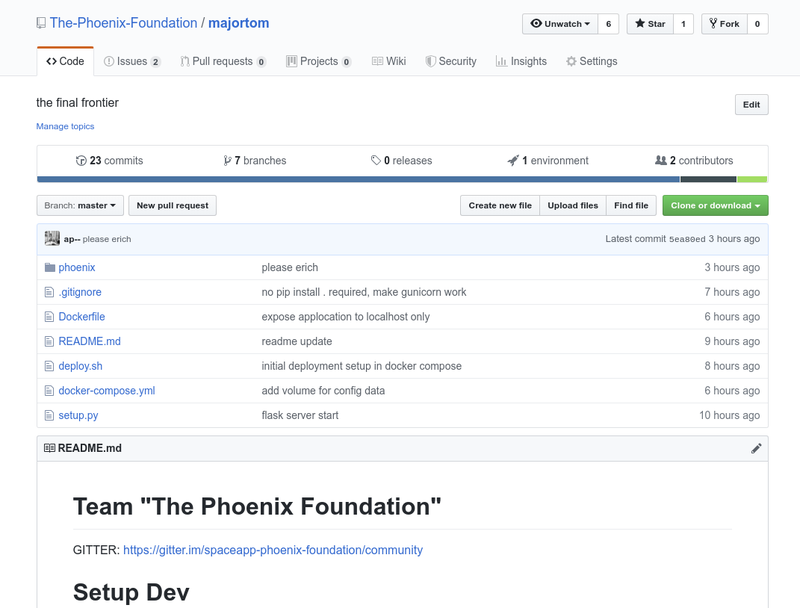Click the committer avatar thumbnail
This screenshot has height=608, width=800.
click(x=52, y=239)
